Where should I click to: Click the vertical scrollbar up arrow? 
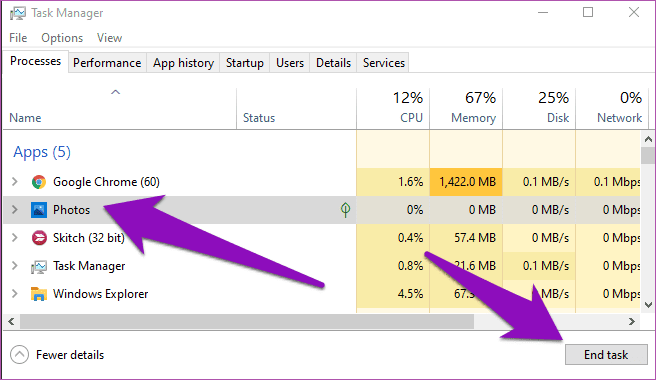pyautogui.click(x=648, y=139)
